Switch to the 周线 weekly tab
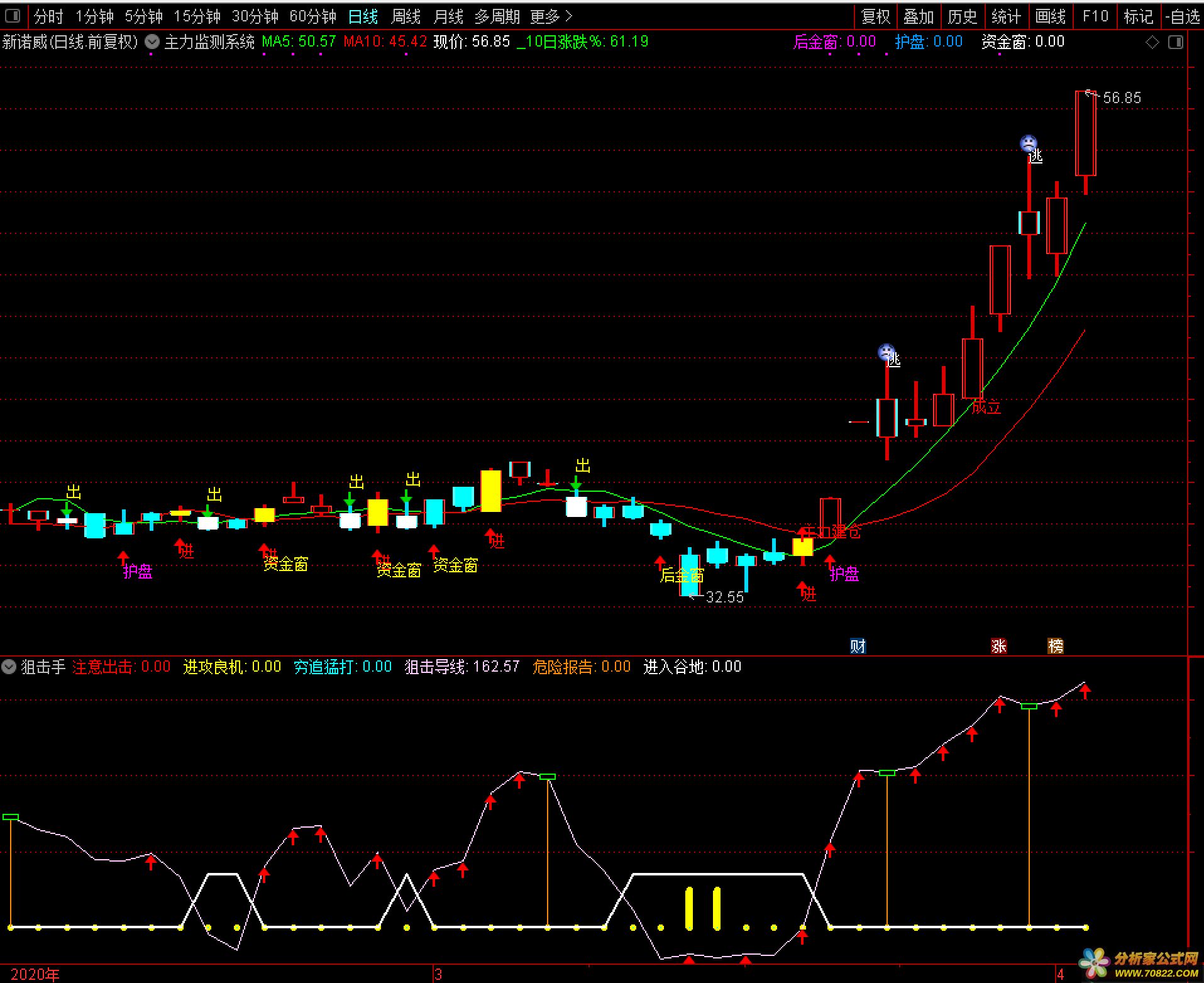The height and width of the screenshot is (983, 1204). click(406, 16)
